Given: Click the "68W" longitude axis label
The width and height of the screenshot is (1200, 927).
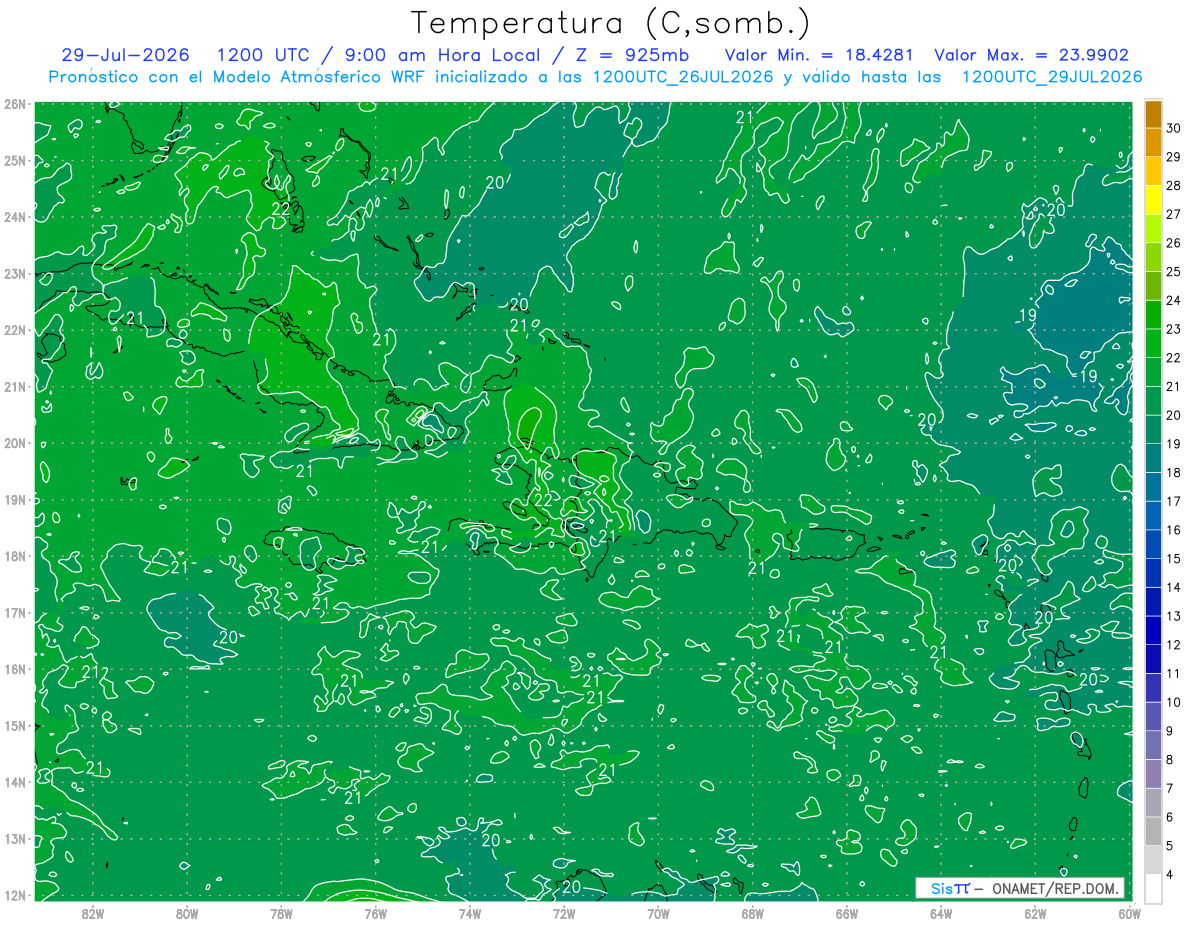Looking at the screenshot, I should (752, 913).
